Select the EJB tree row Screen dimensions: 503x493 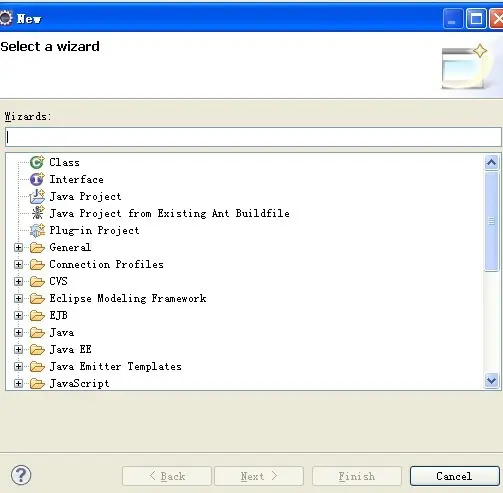tap(58, 315)
